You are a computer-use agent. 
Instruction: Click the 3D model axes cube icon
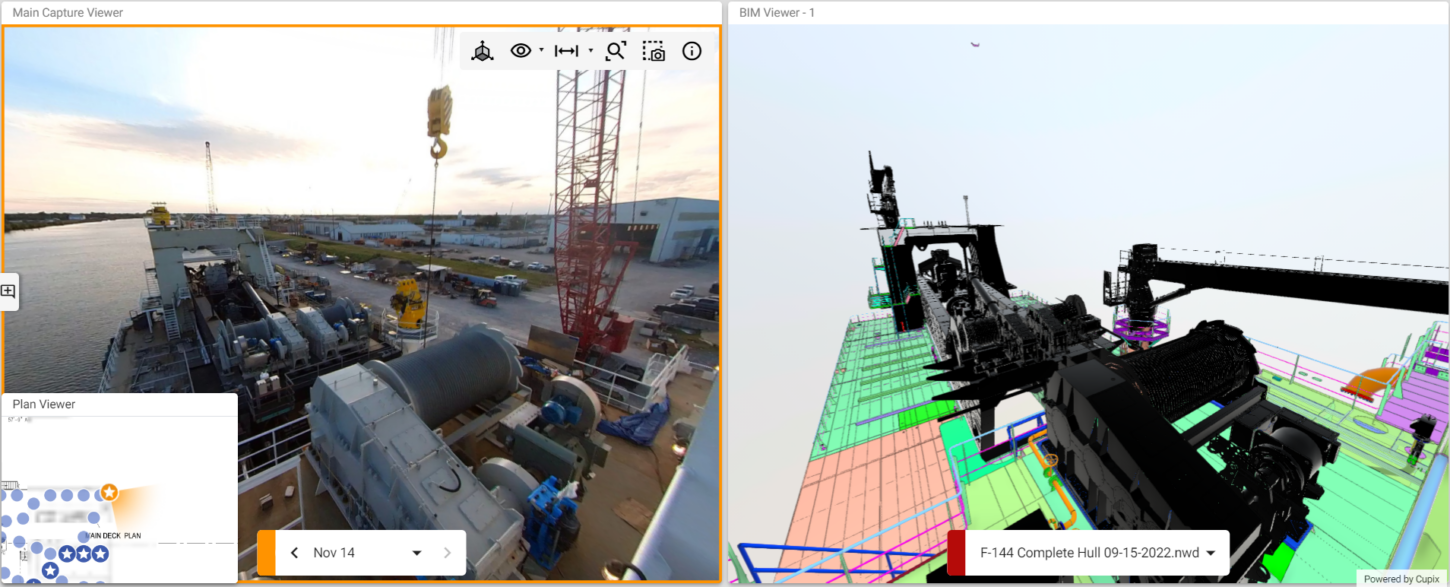(482, 51)
